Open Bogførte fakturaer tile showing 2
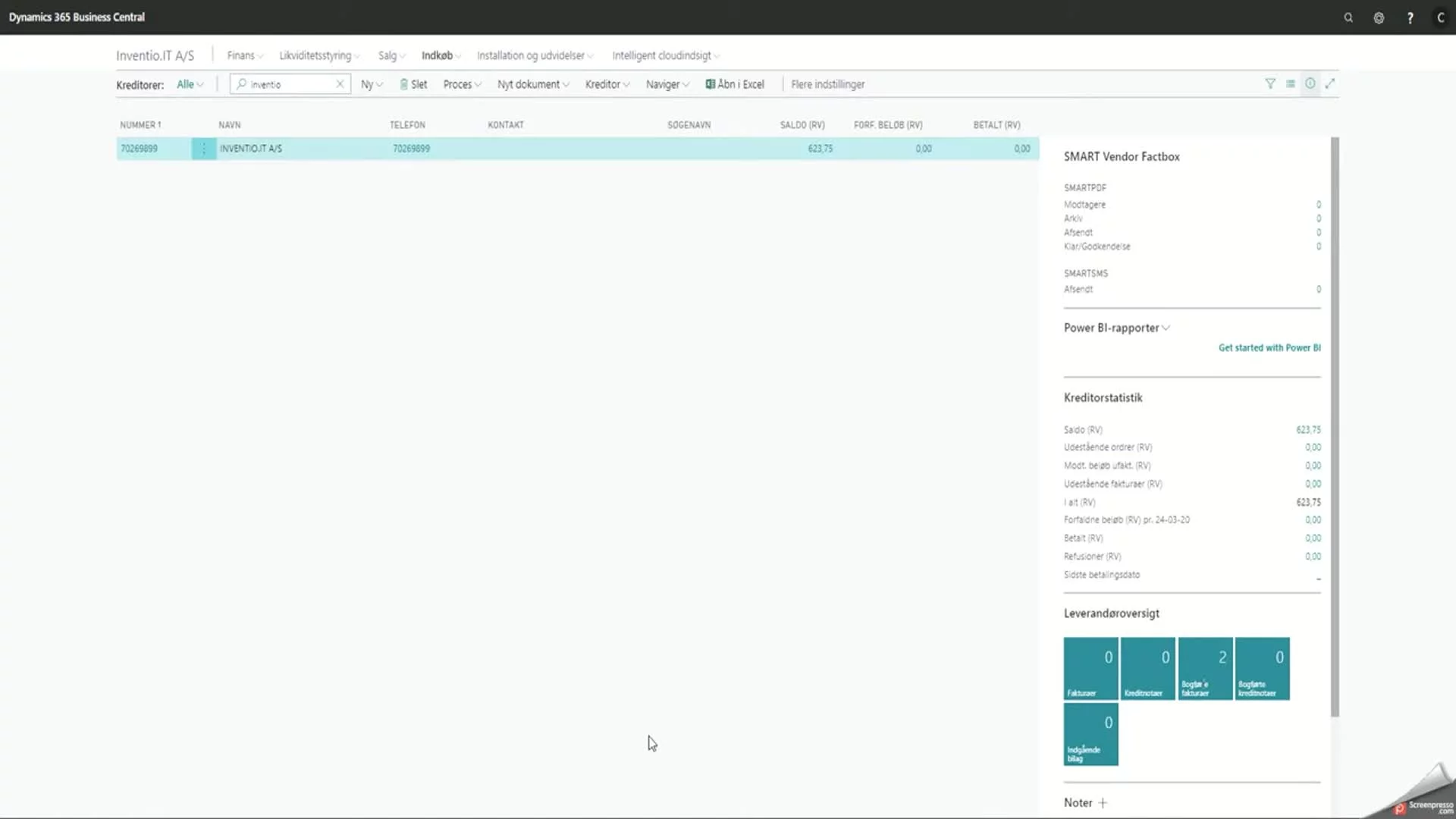1456x819 pixels. (x=1205, y=668)
